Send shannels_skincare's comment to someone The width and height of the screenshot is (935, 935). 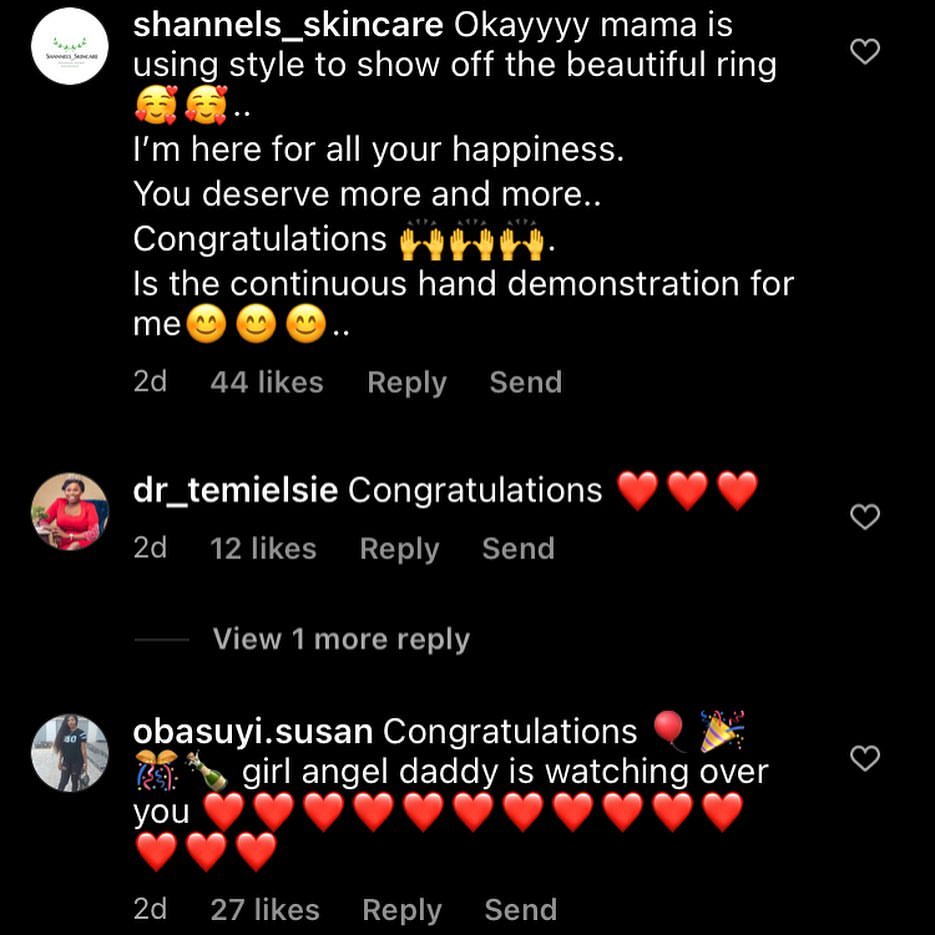click(x=526, y=382)
